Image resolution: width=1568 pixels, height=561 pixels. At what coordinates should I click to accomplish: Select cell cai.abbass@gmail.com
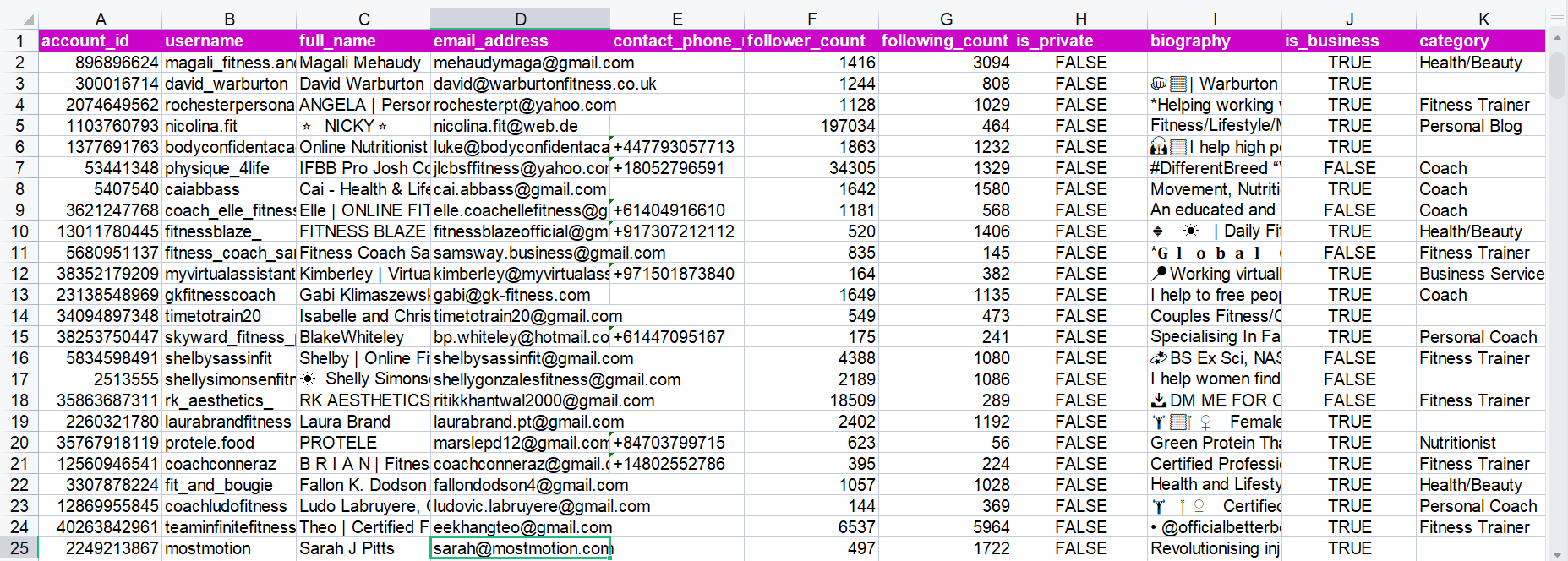pyautogui.click(x=521, y=189)
